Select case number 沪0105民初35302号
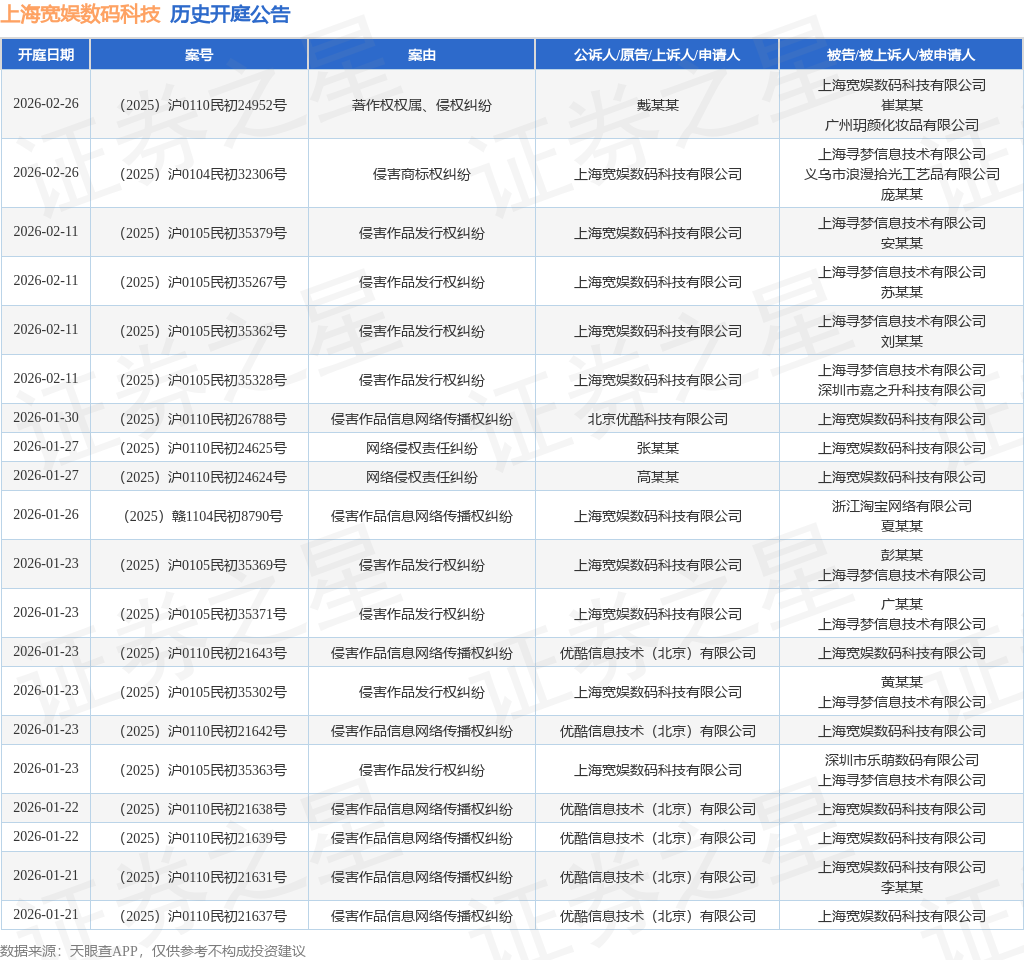This screenshot has height=960, width=1024. point(227,692)
